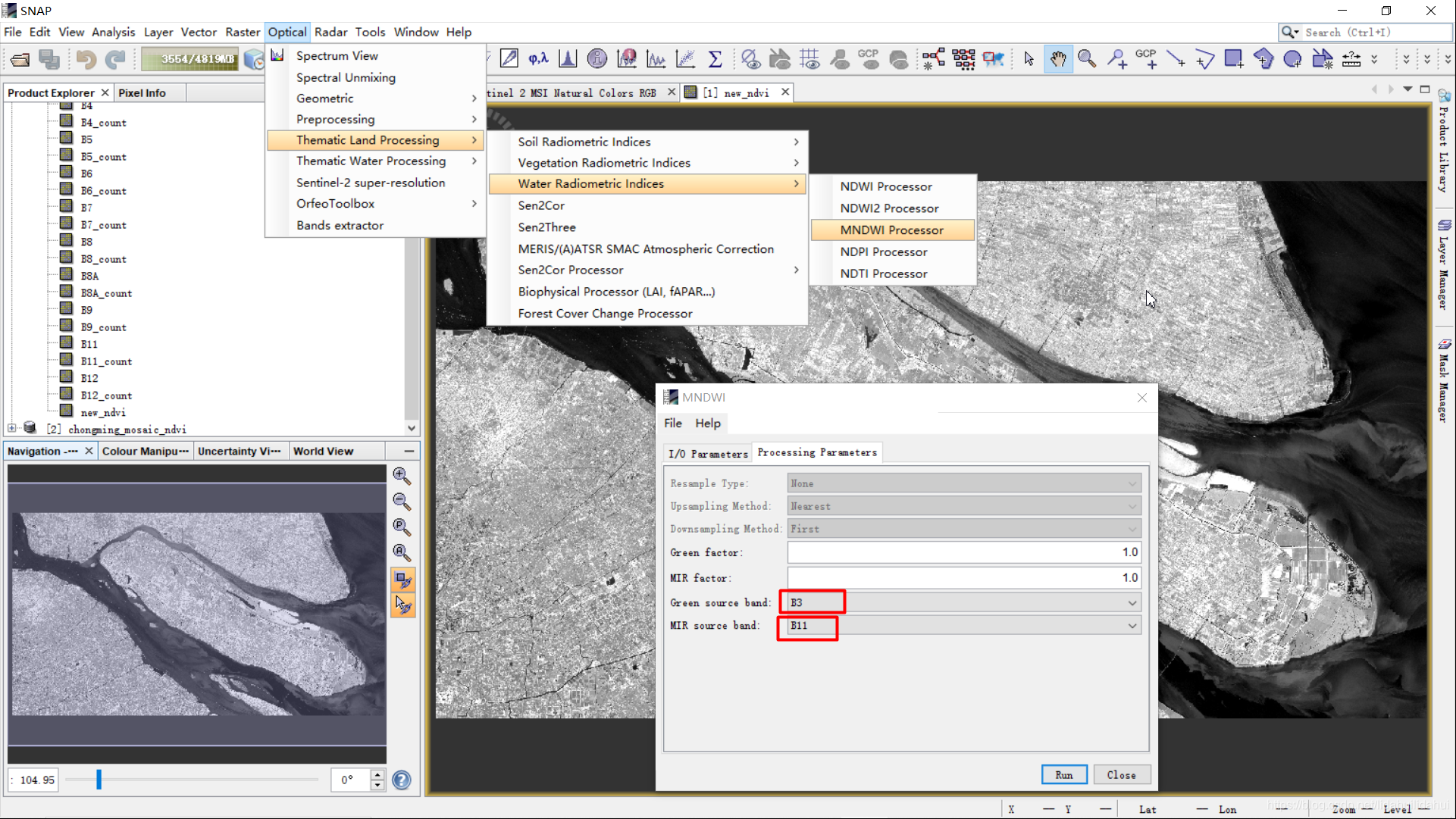The image size is (1456, 819).
Task: Expand the OrfeoToolbox submenu
Action: (x=377, y=204)
